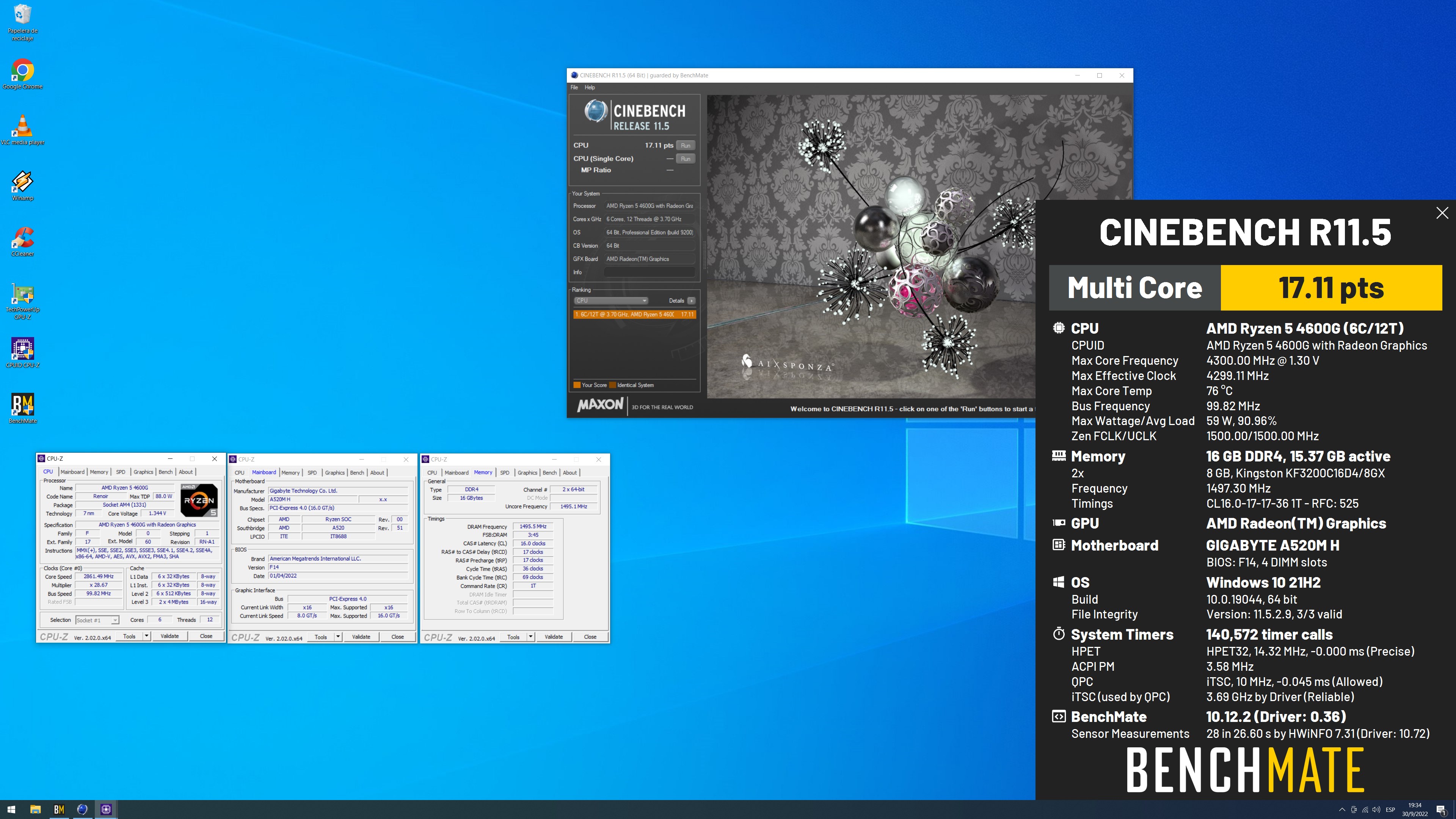Click the Core Speed 2861.49 MHz value
The width and height of the screenshot is (1456, 819).
coord(99,576)
